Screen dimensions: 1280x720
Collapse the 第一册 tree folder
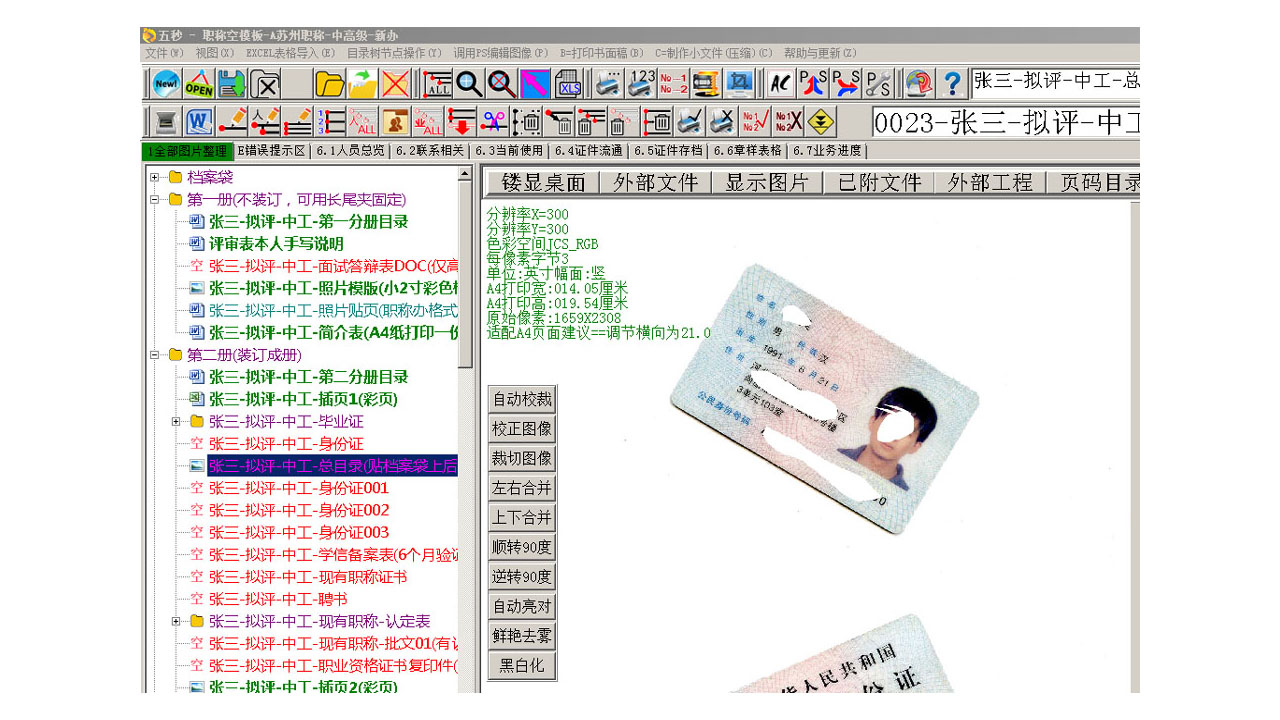[155, 200]
